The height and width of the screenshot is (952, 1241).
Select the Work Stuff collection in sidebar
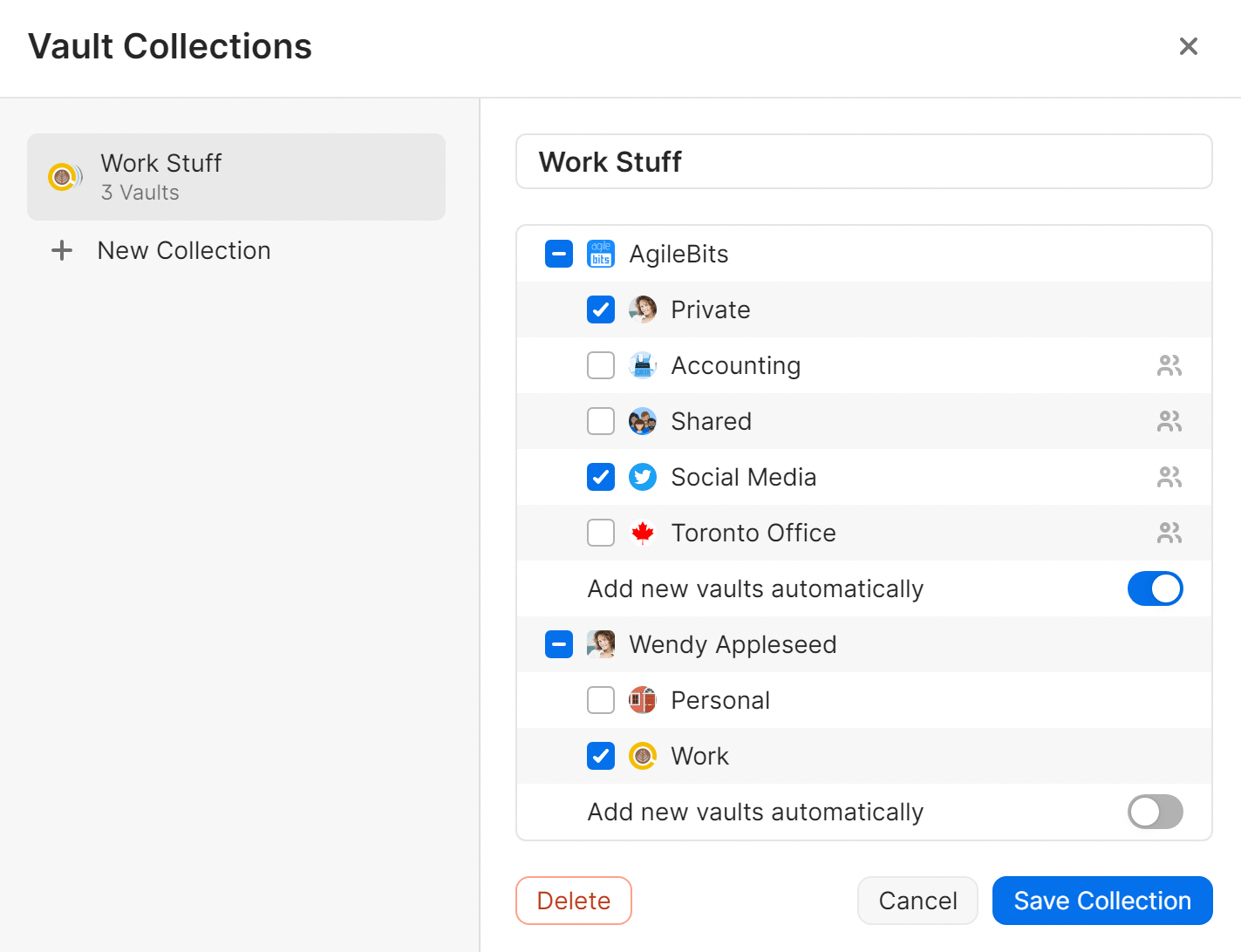[x=236, y=177]
